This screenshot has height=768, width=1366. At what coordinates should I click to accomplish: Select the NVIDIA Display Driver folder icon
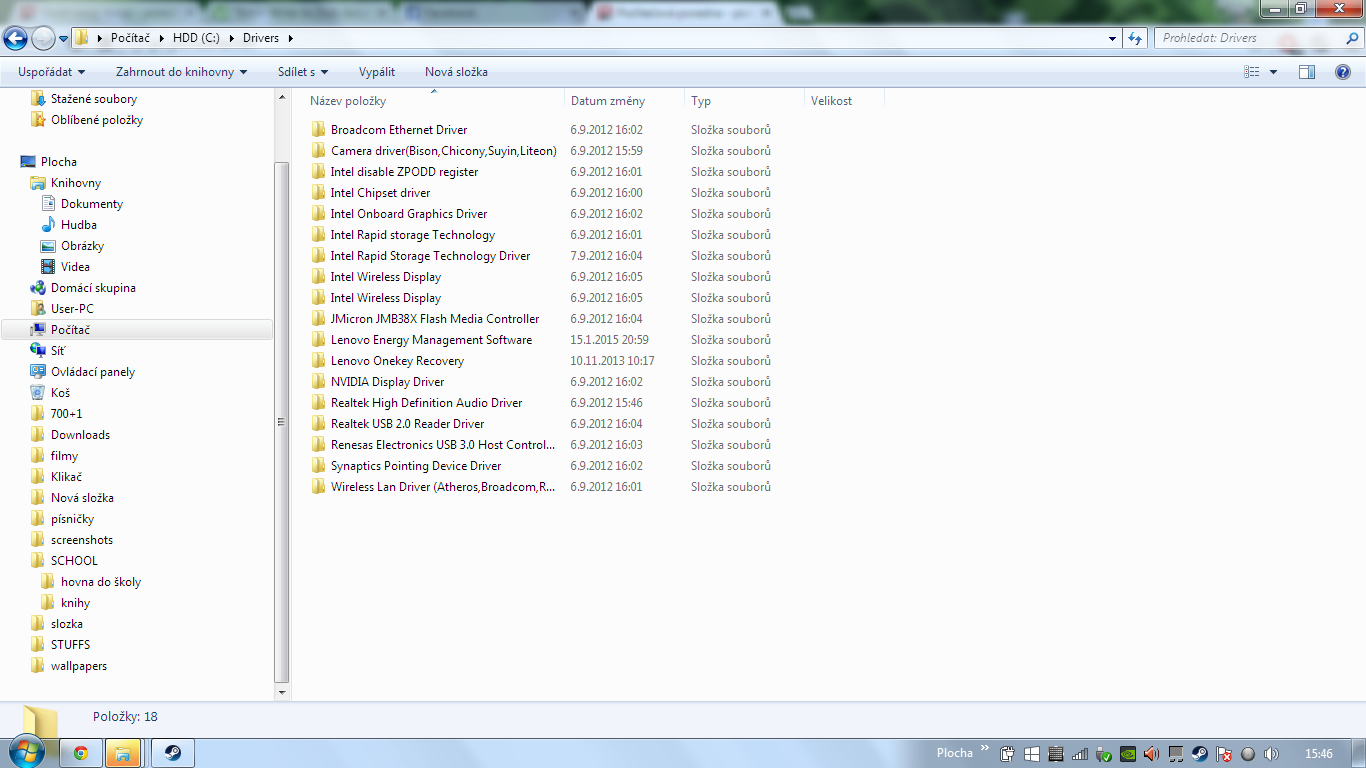319,382
